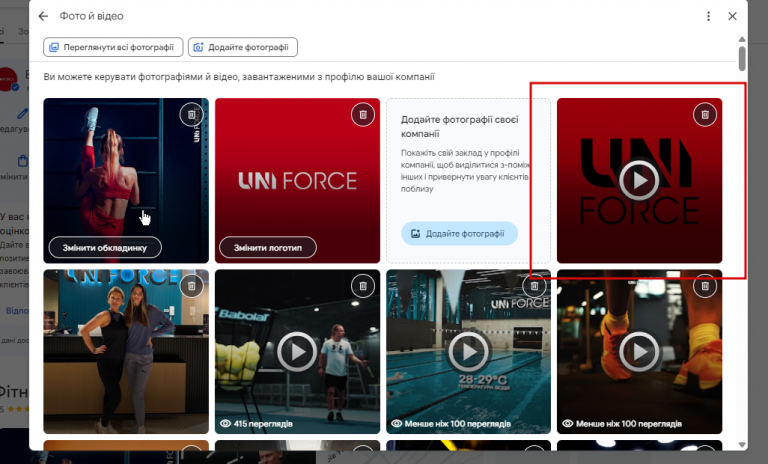This screenshot has width=768, height=464.
Task: Go back using the arrow beside Фото й відео
Action: (43, 16)
